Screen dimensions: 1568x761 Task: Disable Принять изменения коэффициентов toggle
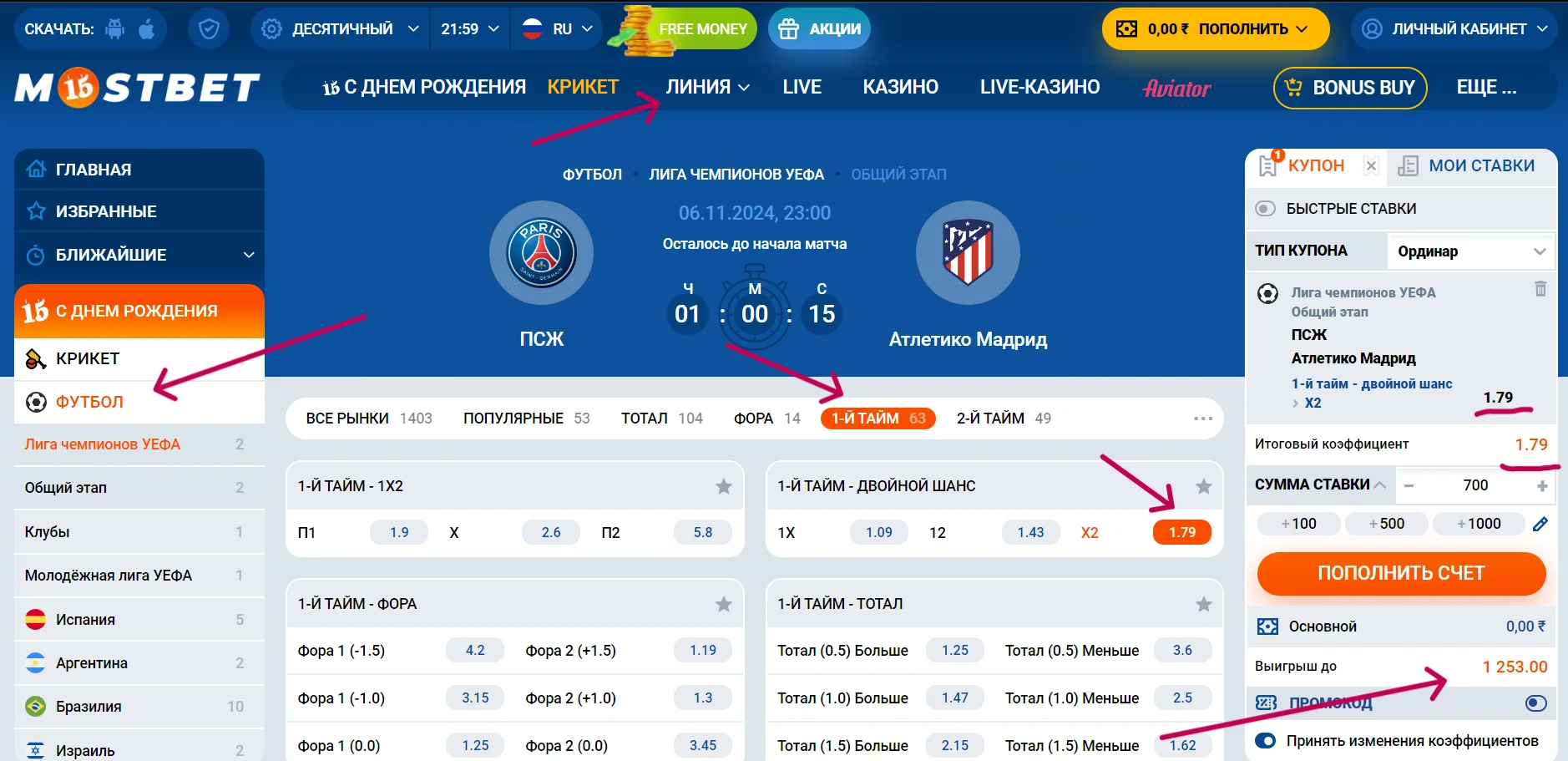1265,741
